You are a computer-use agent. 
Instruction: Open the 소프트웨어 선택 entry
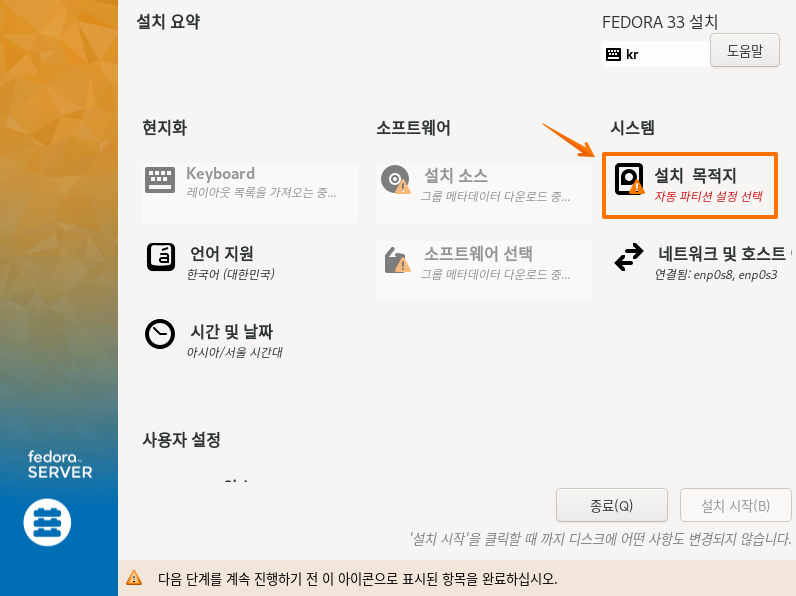tap(484, 271)
